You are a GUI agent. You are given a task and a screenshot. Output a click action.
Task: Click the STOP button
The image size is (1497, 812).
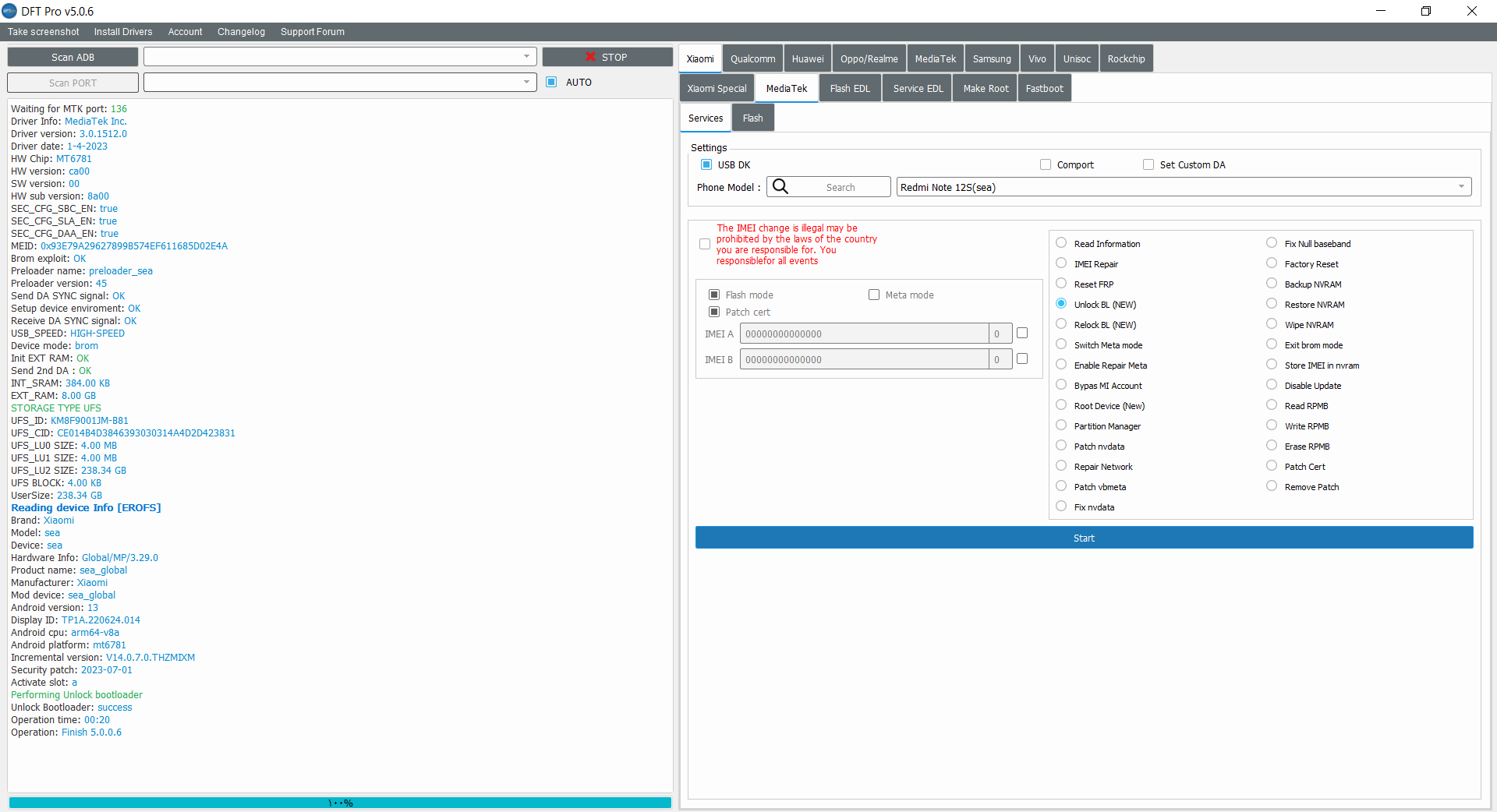point(607,57)
